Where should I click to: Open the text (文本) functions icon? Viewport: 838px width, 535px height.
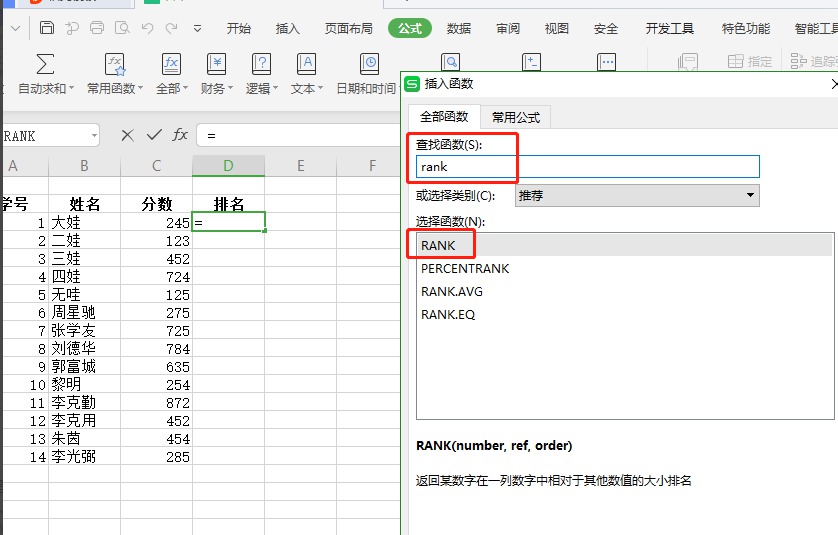306,65
